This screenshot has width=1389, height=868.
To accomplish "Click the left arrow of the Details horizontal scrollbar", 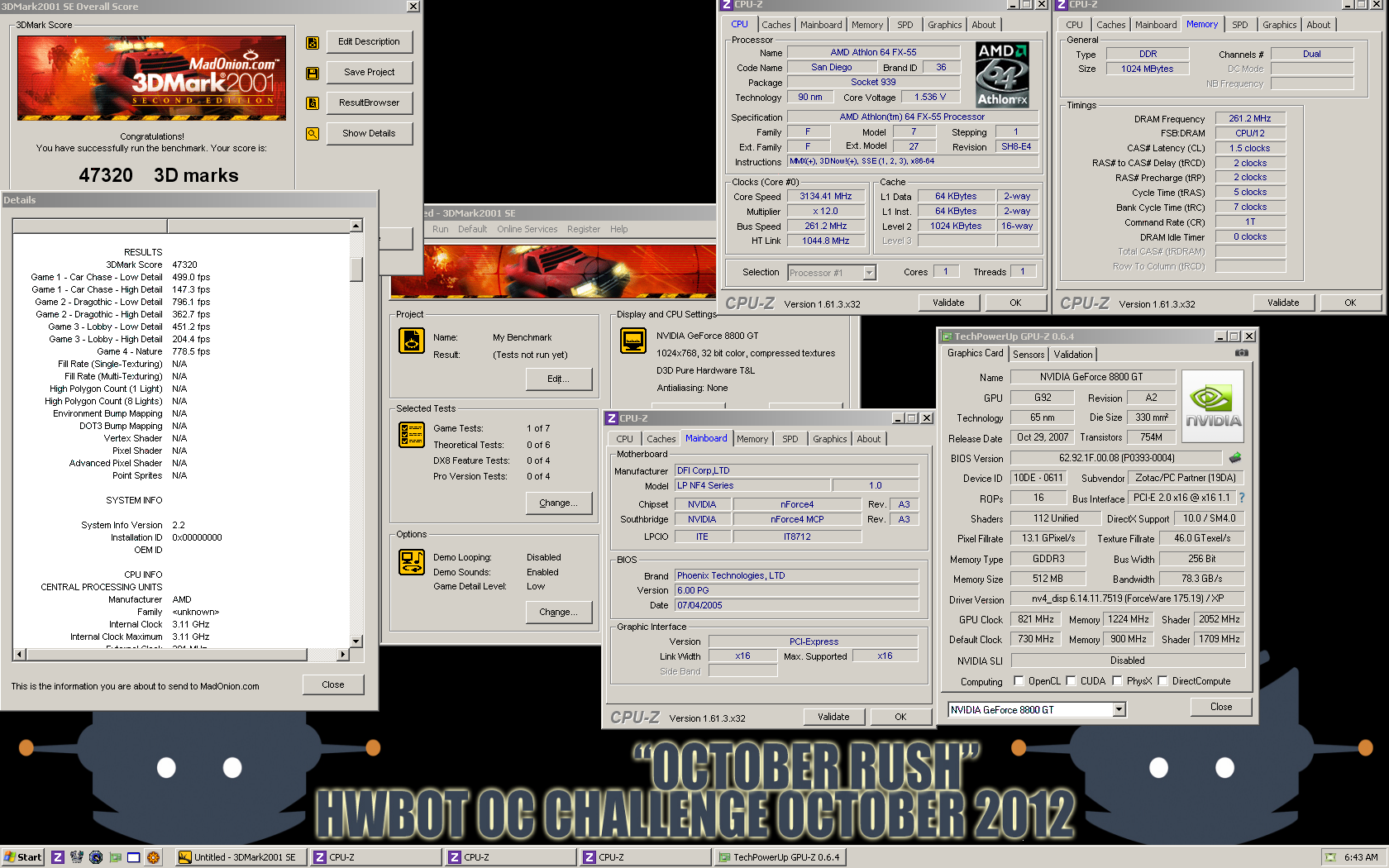I will [19, 655].
